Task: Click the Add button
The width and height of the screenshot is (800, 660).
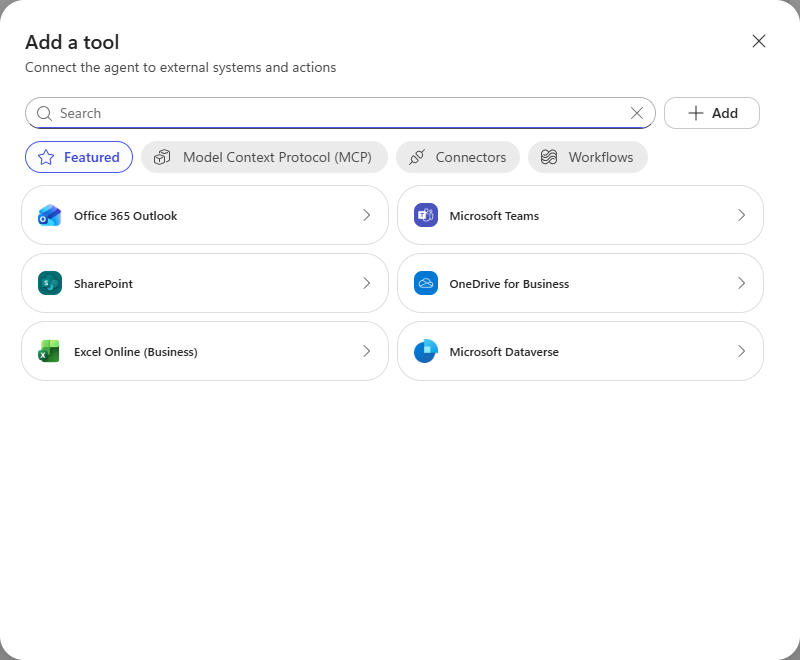Action: click(x=712, y=113)
